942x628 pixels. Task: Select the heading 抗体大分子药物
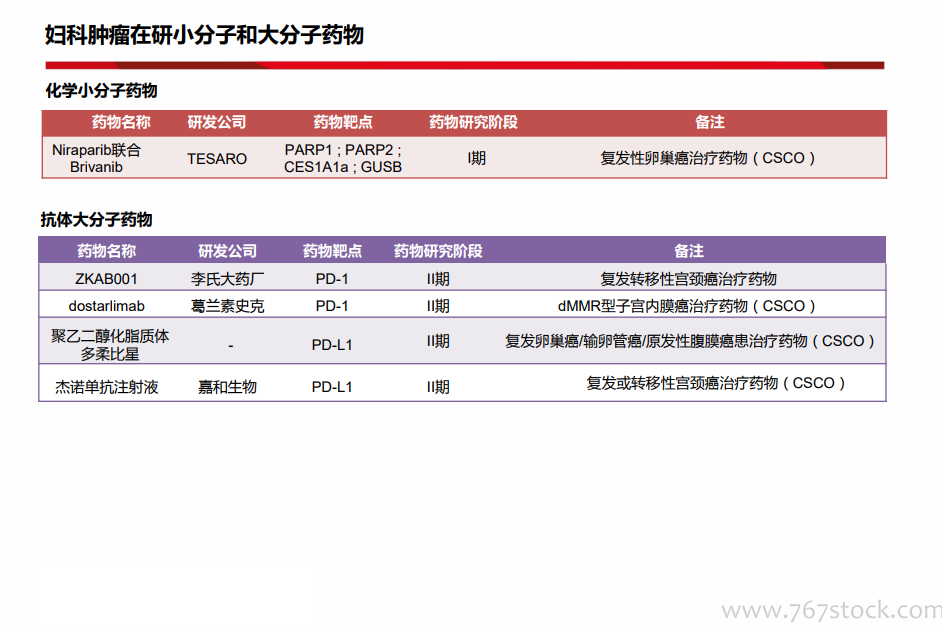[96, 219]
